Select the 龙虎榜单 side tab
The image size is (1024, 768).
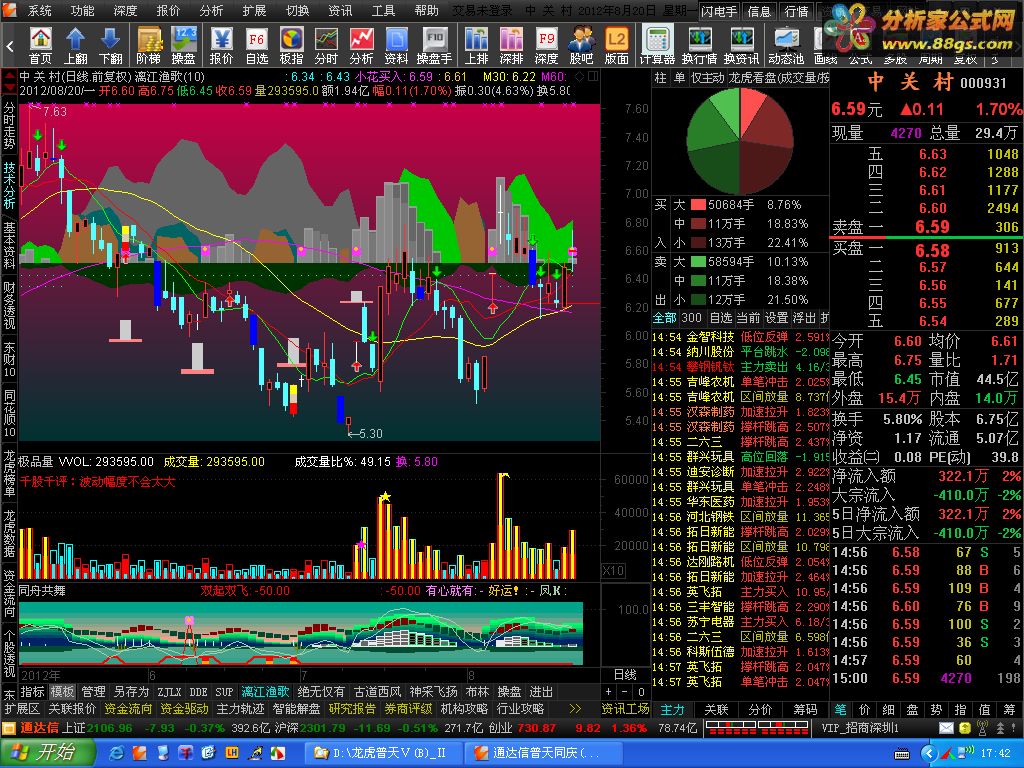point(9,473)
